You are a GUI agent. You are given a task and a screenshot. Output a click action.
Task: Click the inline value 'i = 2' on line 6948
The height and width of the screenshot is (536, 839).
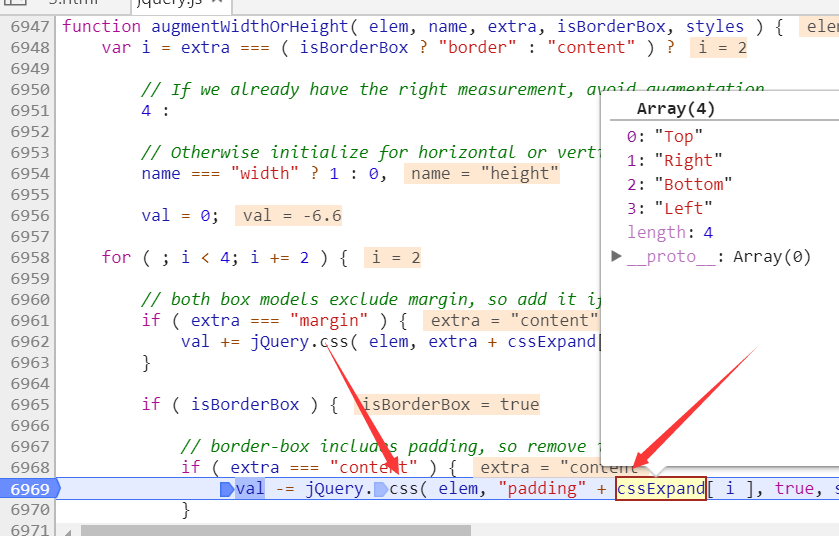click(718, 48)
